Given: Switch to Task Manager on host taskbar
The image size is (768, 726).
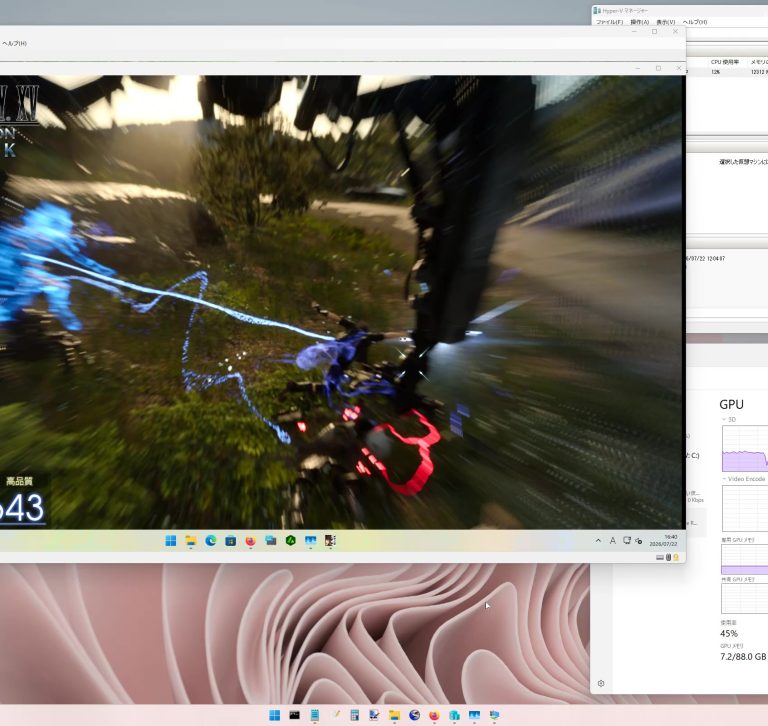Looking at the screenshot, I should 474,715.
